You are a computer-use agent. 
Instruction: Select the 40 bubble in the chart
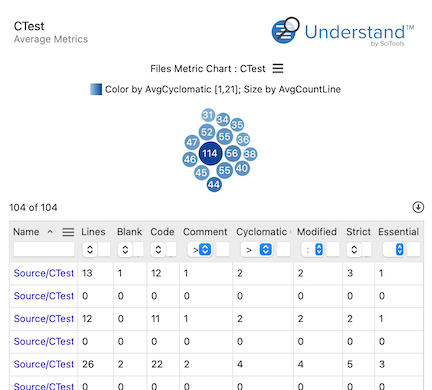point(242,168)
